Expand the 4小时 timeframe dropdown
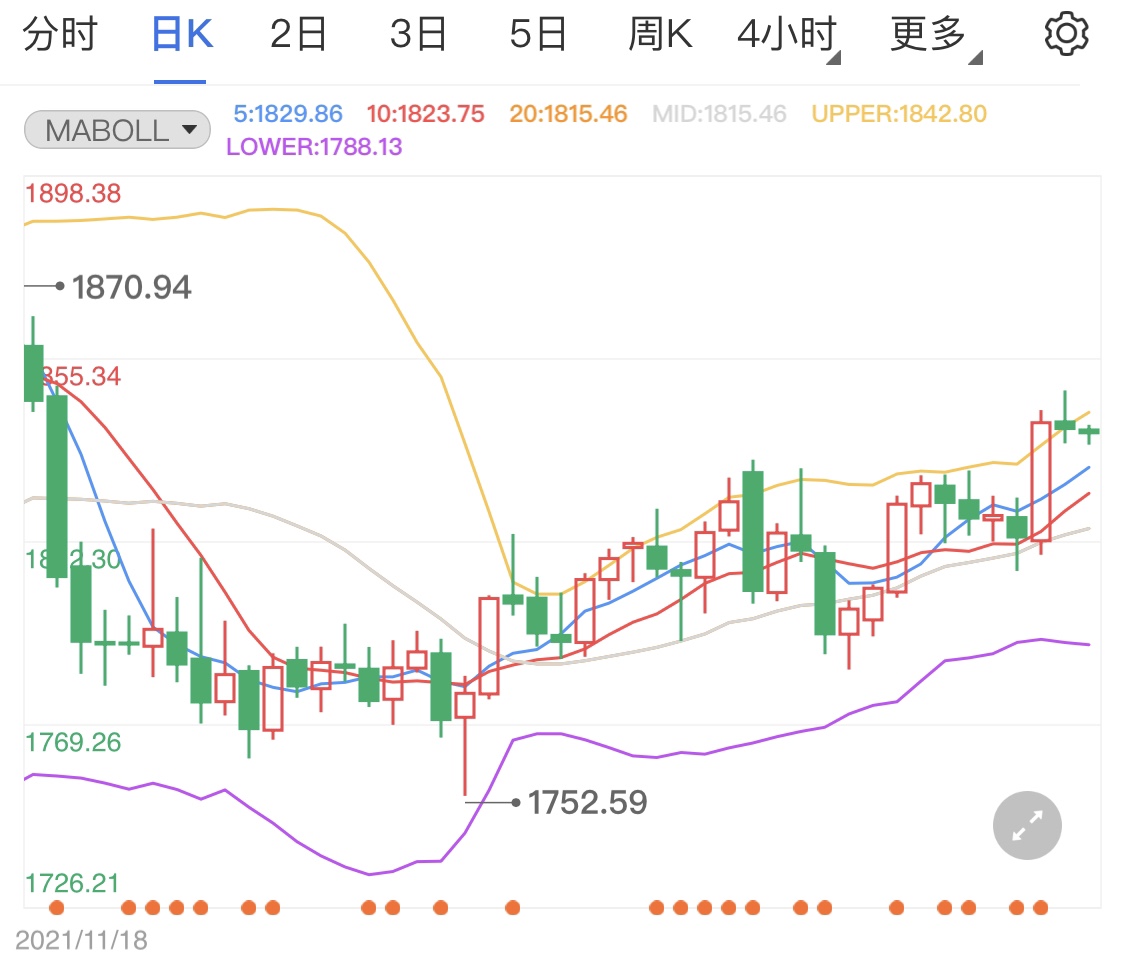 [x=788, y=36]
